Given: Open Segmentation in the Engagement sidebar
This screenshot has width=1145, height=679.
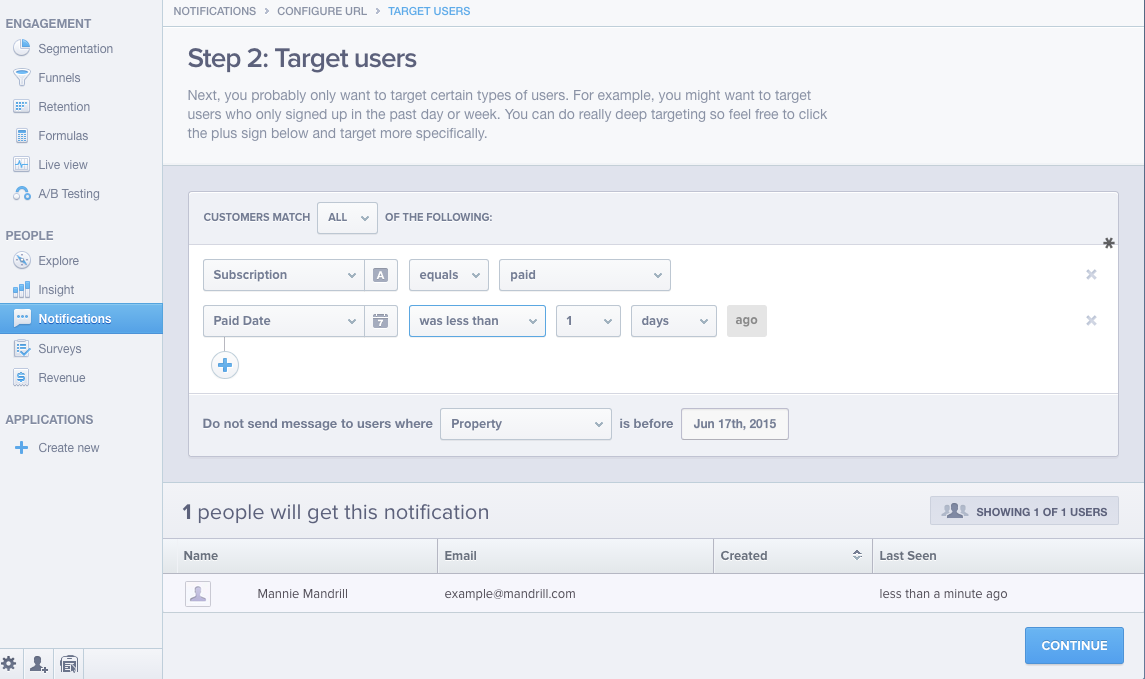Looking at the screenshot, I should [75, 49].
